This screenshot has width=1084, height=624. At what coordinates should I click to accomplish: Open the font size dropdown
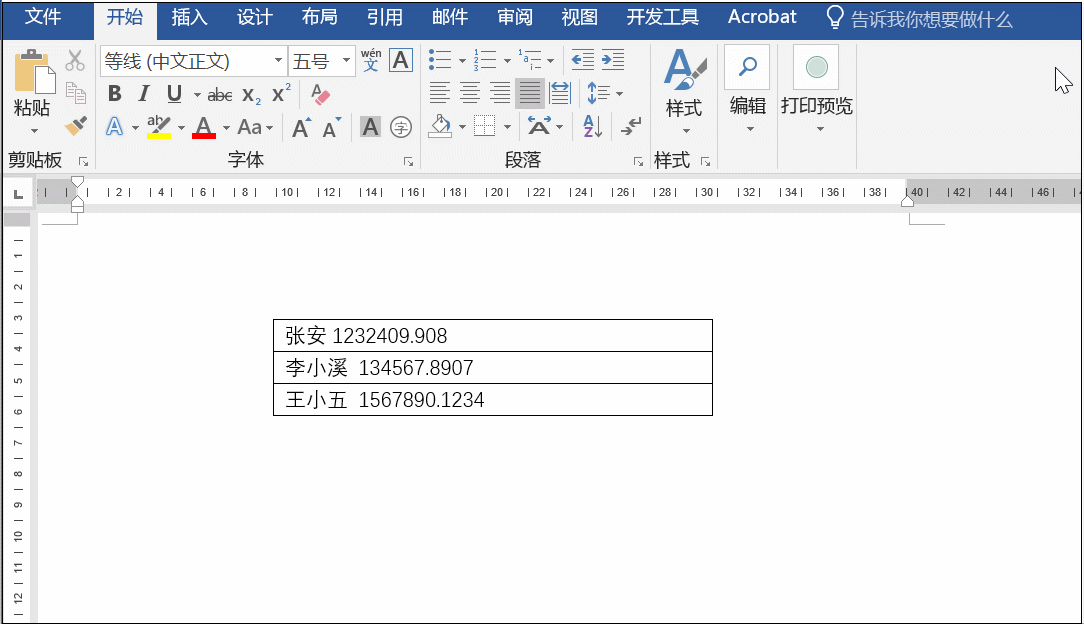(344, 60)
